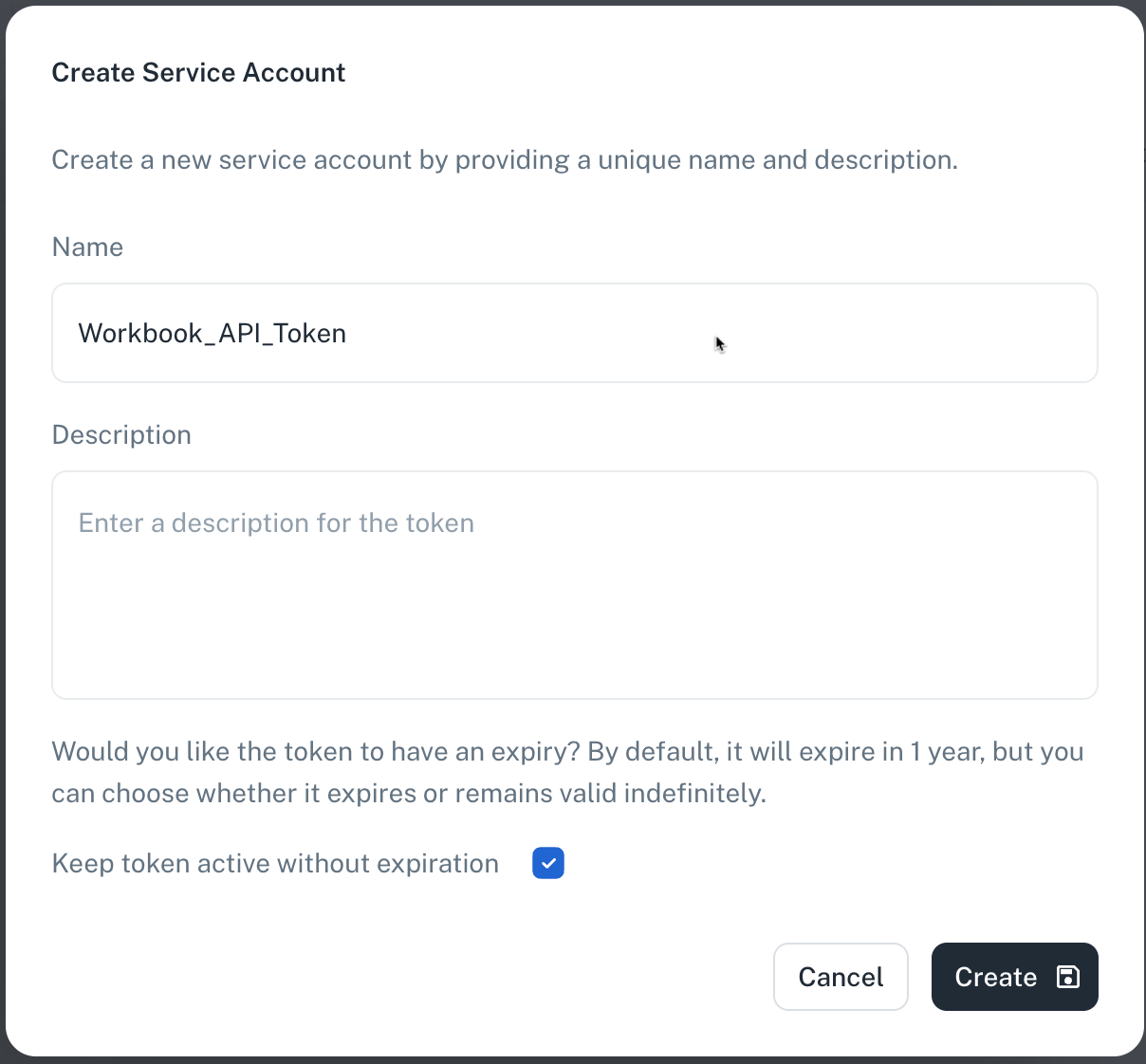Uncheck Keep token active without expiration
1146x1064 pixels.
[x=548, y=863]
